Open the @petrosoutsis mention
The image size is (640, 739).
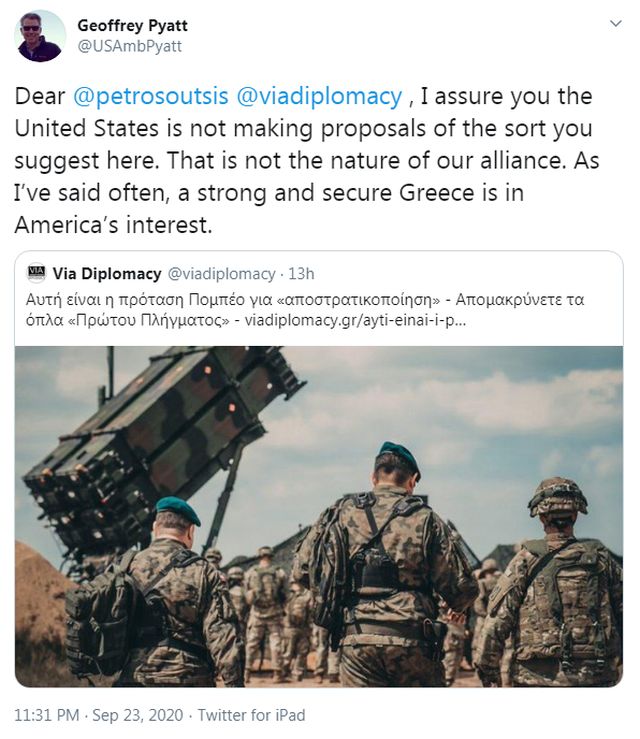point(149,97)
